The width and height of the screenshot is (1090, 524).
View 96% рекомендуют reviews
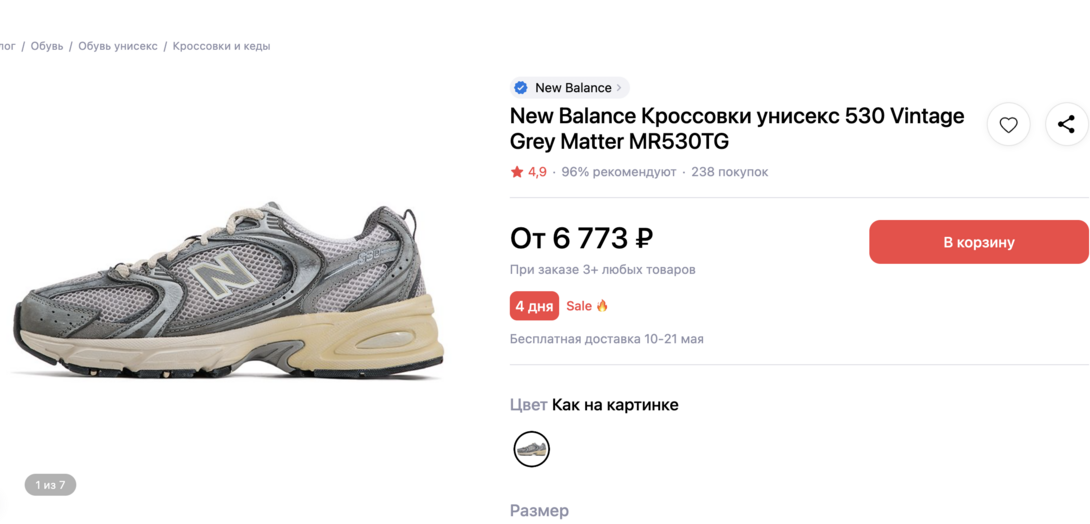(618, 172)
